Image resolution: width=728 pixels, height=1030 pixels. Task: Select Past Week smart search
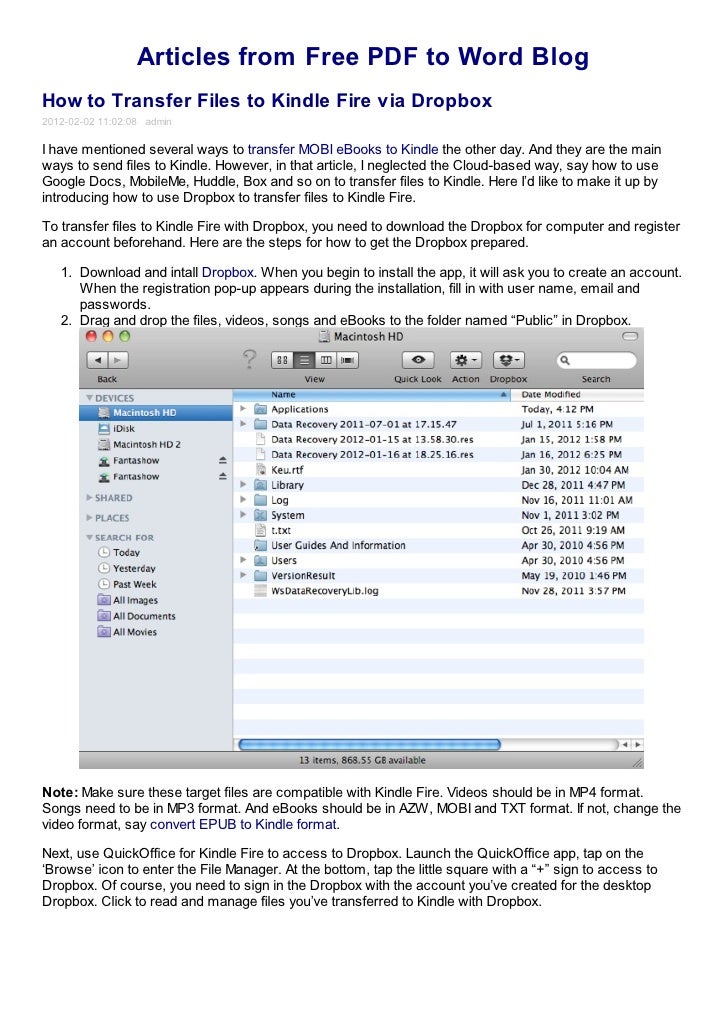pyautogui.click(x=155, y=584)
